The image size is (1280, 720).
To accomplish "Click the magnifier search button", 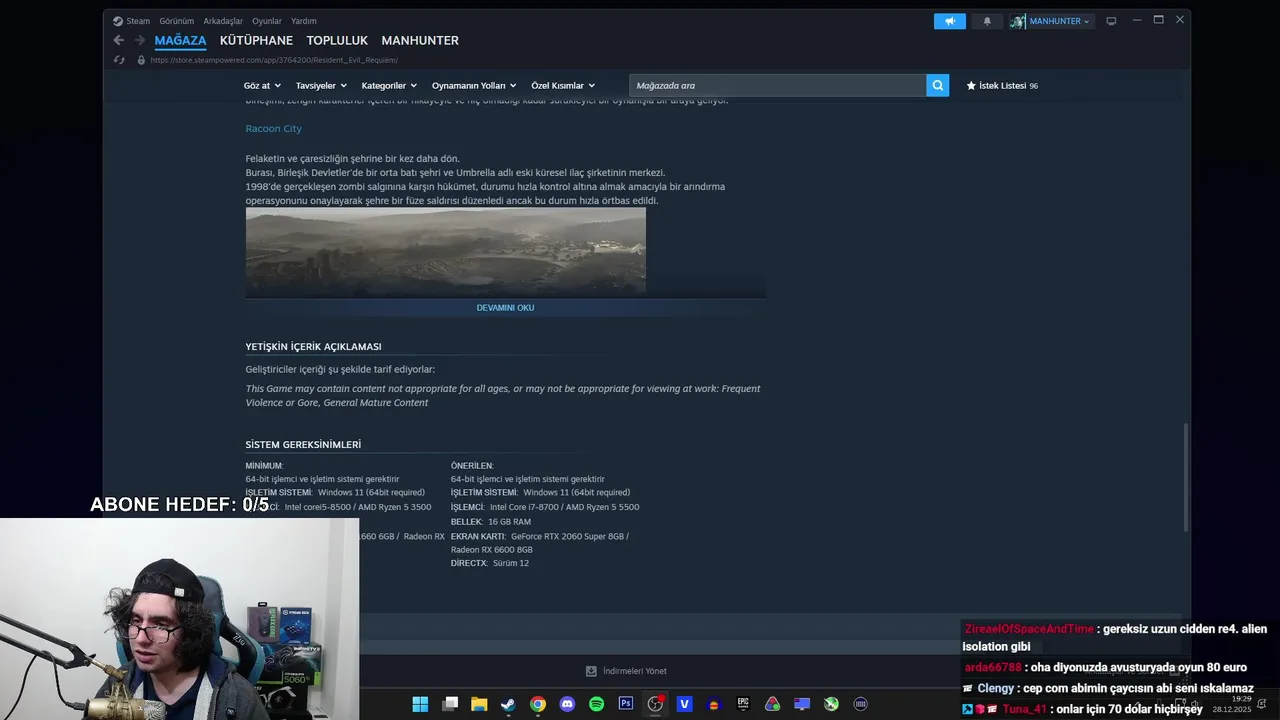I will pyautogui.click(x=937, y=86).
